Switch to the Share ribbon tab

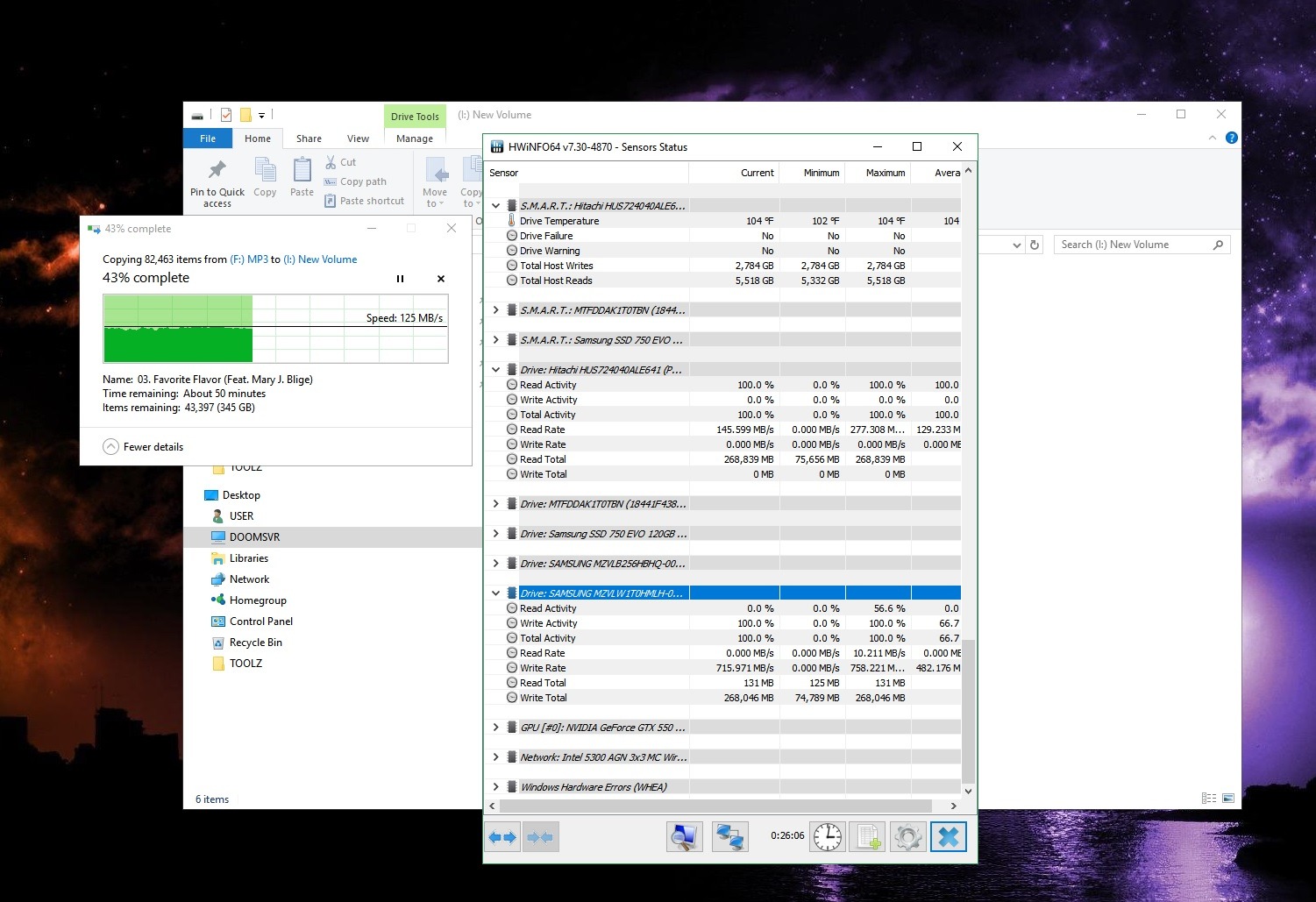coord(309,138)
